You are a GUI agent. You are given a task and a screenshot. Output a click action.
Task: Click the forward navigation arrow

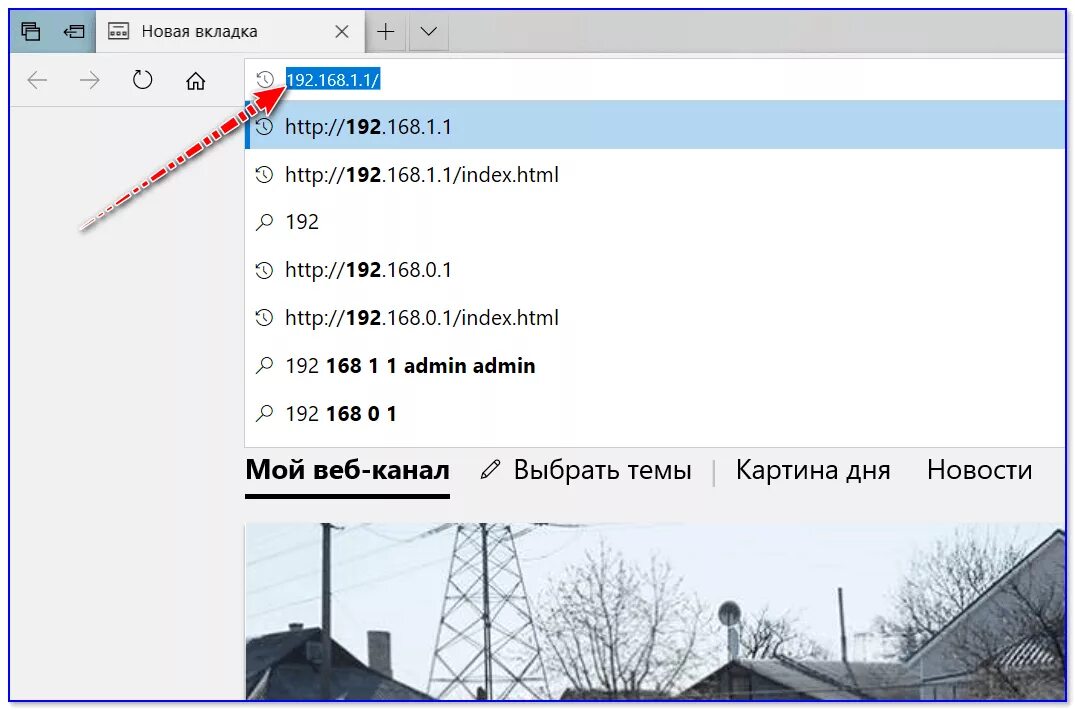(x=90, y=80)
